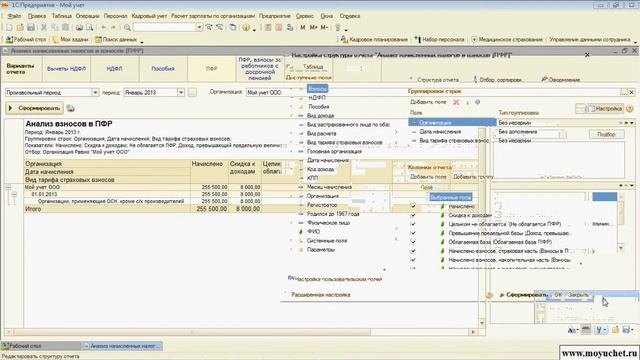
Task: Toggle Начислено взносов, накопительная часть checkbox
Action: [413, 260]
